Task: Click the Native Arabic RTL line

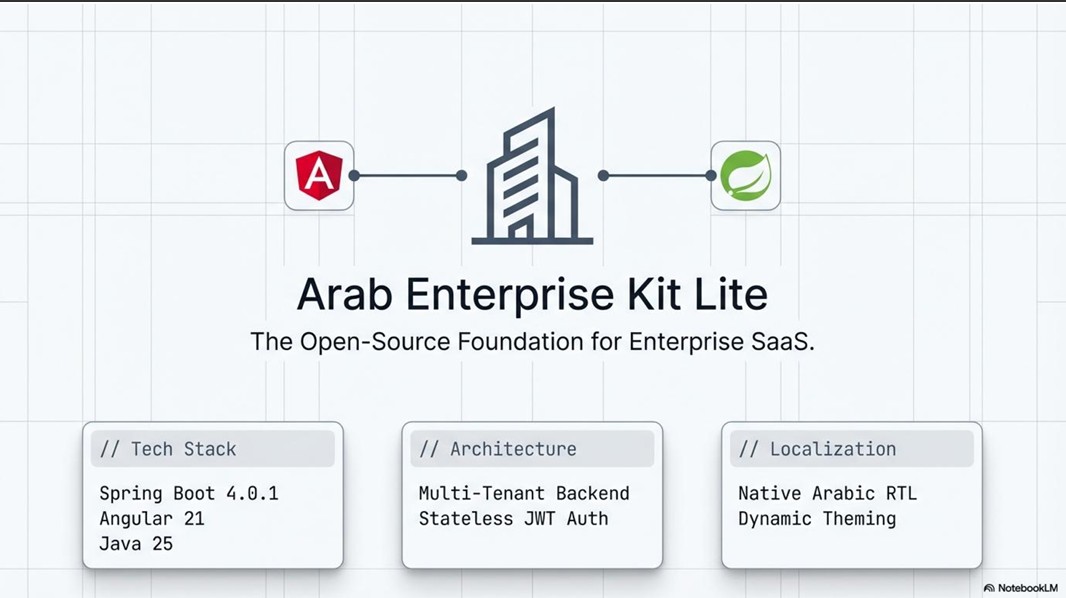Action: [x=827, y=493]
